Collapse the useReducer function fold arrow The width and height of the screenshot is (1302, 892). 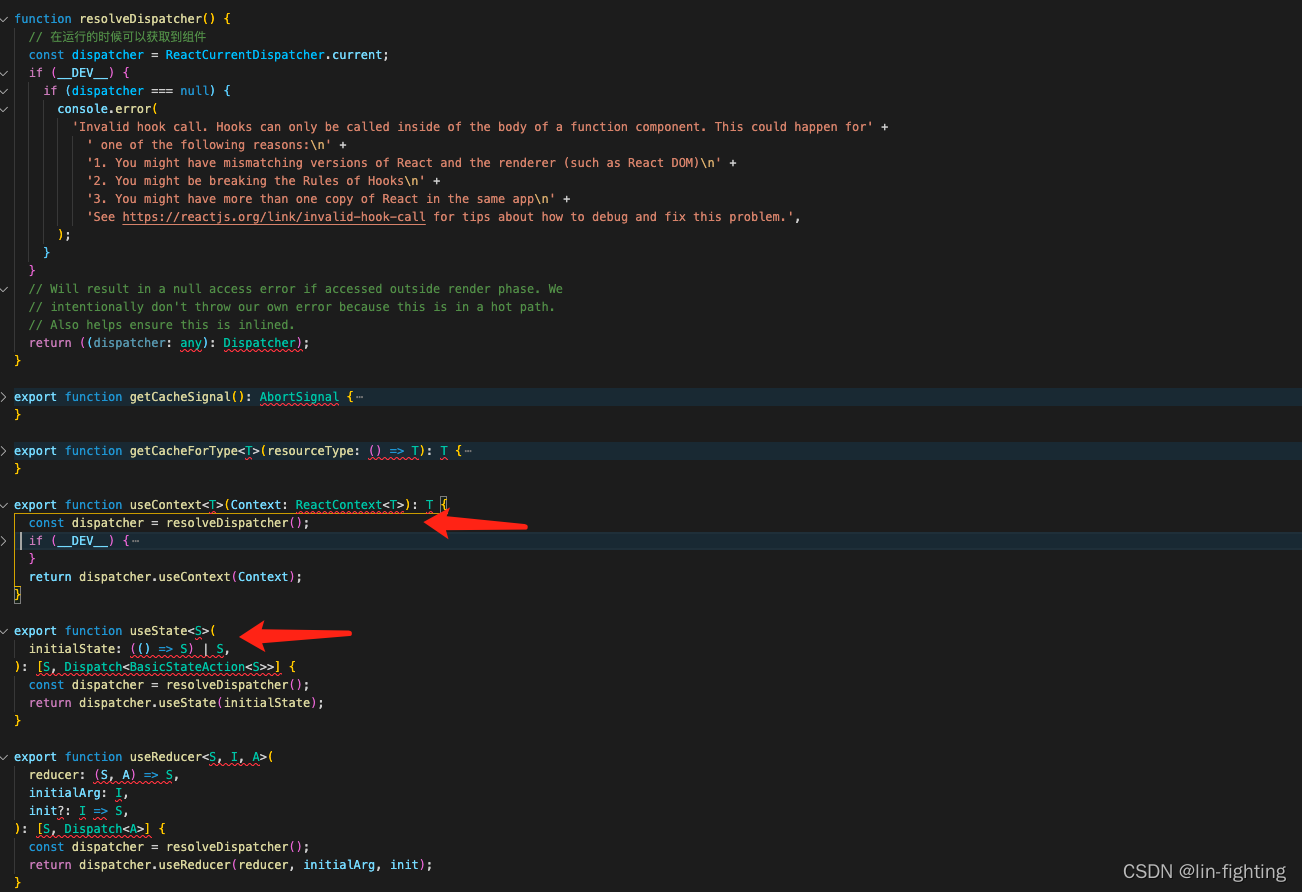tap(4, 757)
